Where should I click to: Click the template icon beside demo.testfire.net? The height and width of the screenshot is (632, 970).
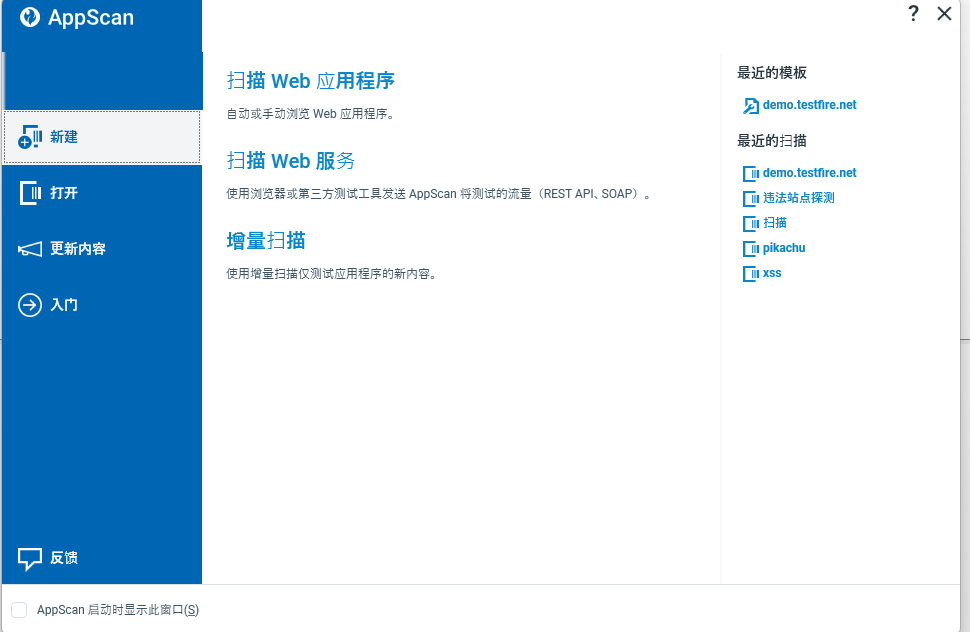[750, 106]
